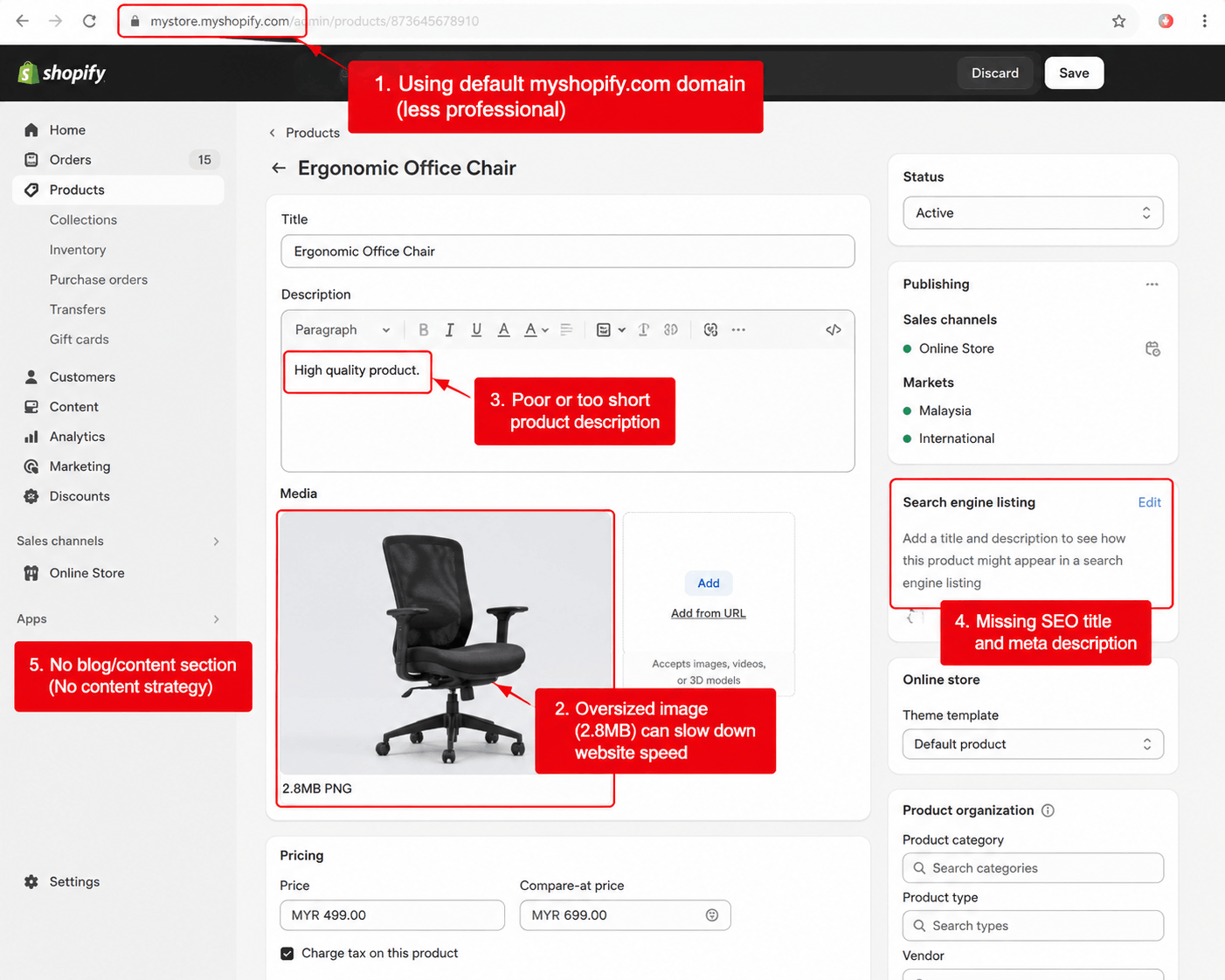Click the Products breadcrumb link above the heading

coord(313,133)
